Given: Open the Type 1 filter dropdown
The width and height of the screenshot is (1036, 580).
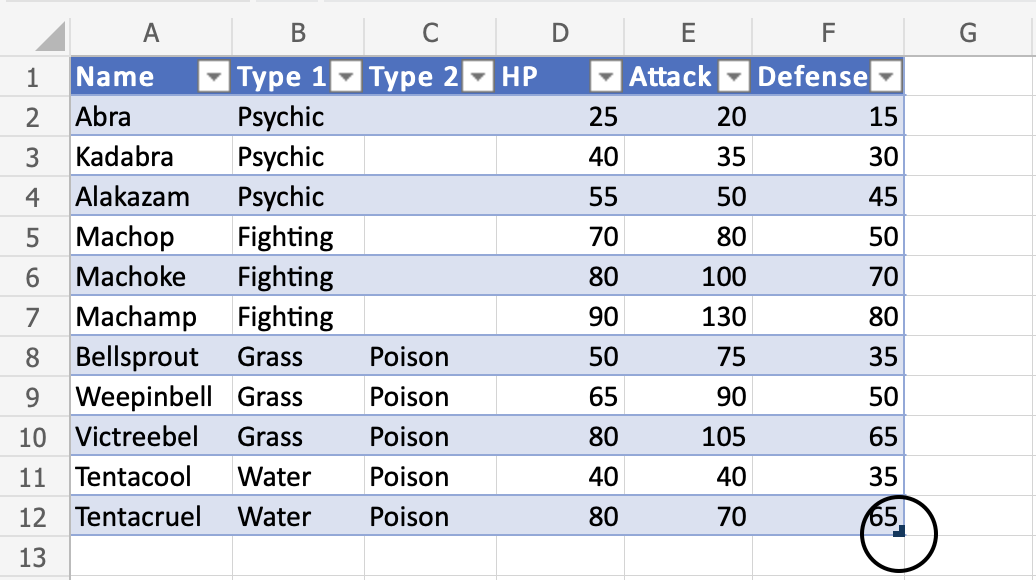Looking at the screenshot, I should [x=347, y=77].
